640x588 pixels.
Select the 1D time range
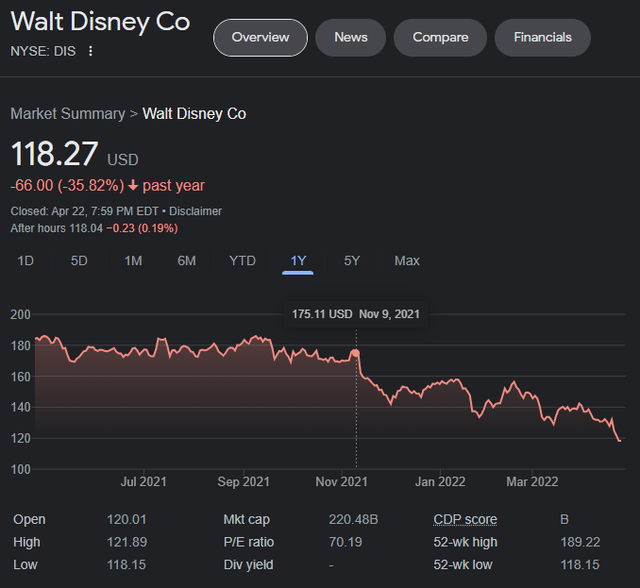[x=25, y=260]
